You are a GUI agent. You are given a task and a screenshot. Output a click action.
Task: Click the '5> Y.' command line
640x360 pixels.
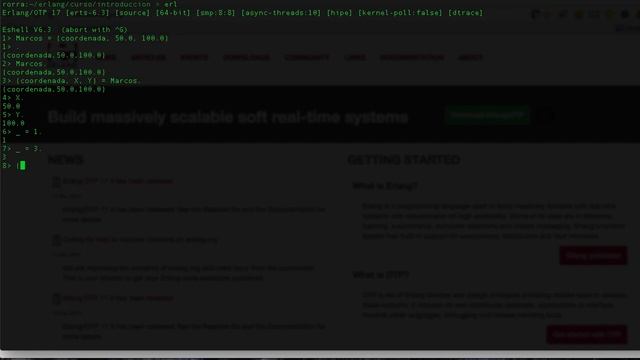click(x=13, y=115)
